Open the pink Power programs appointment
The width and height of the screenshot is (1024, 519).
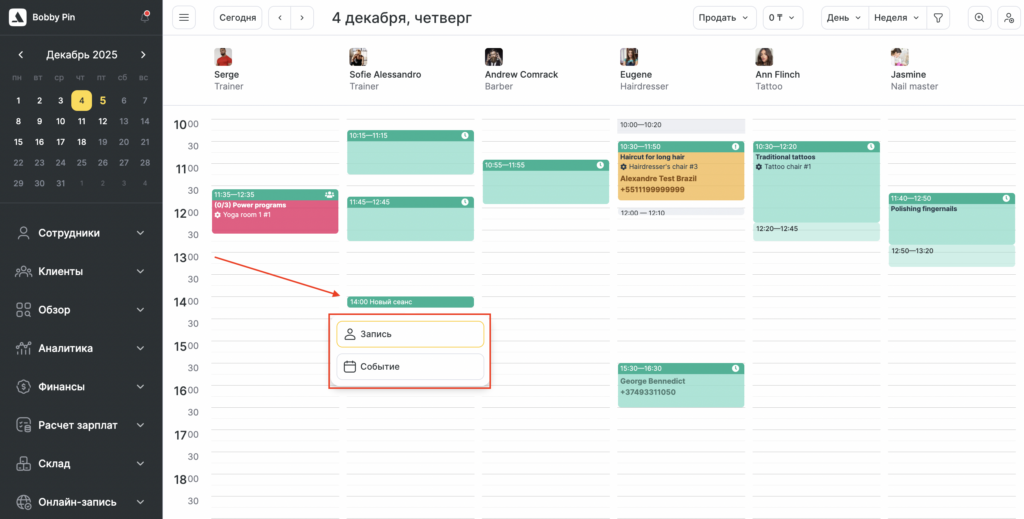click(x=275, y=212)
